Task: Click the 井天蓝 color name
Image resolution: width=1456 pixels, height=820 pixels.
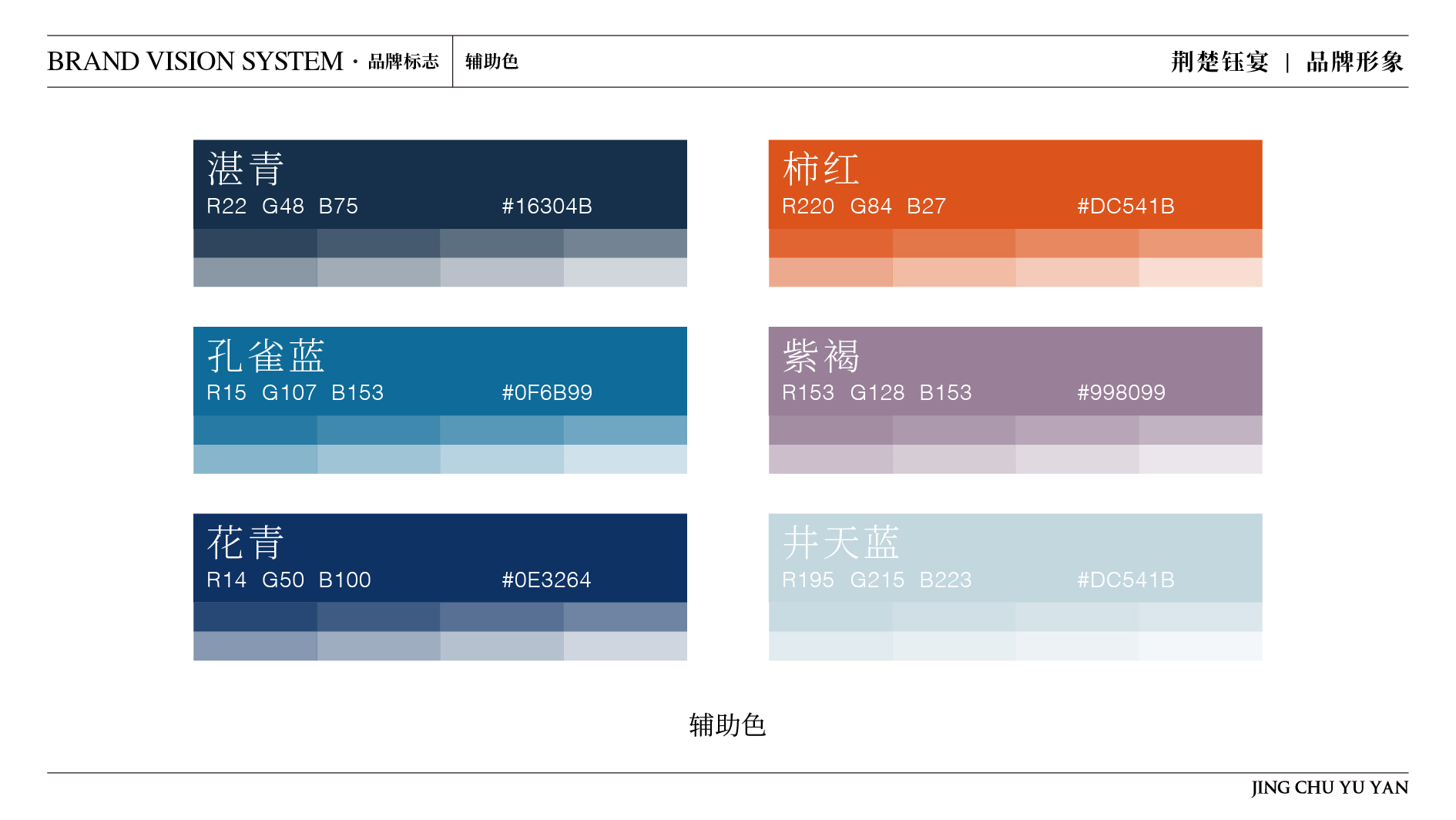Action: click(x=841, y=543)
